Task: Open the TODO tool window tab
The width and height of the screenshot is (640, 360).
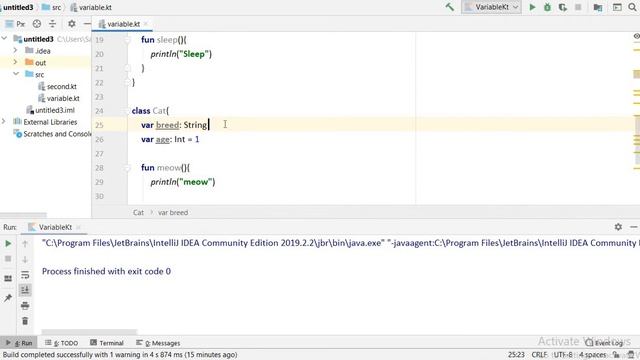Action: [62, 343]
